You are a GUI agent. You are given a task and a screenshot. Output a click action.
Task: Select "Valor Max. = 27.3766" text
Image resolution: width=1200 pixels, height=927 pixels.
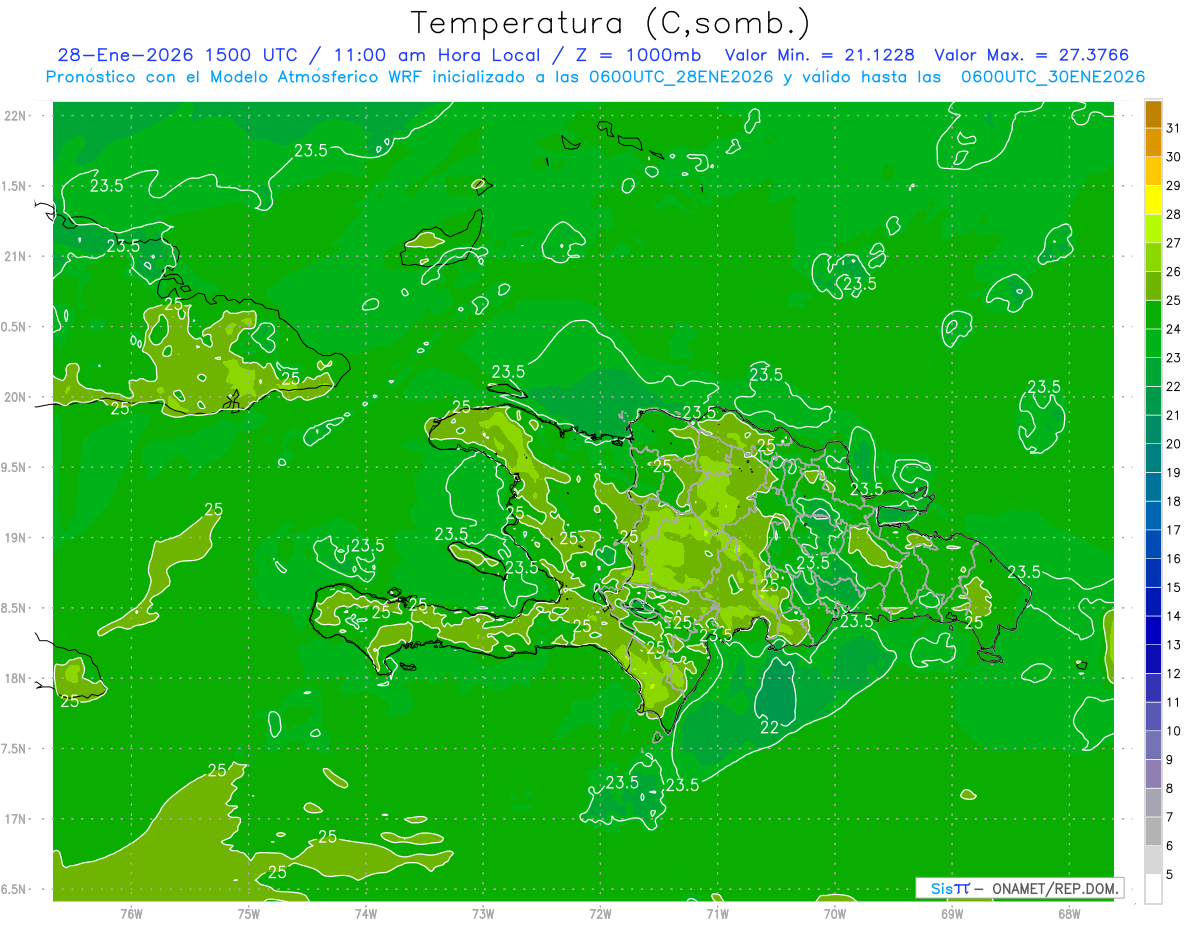point(1031,55)
